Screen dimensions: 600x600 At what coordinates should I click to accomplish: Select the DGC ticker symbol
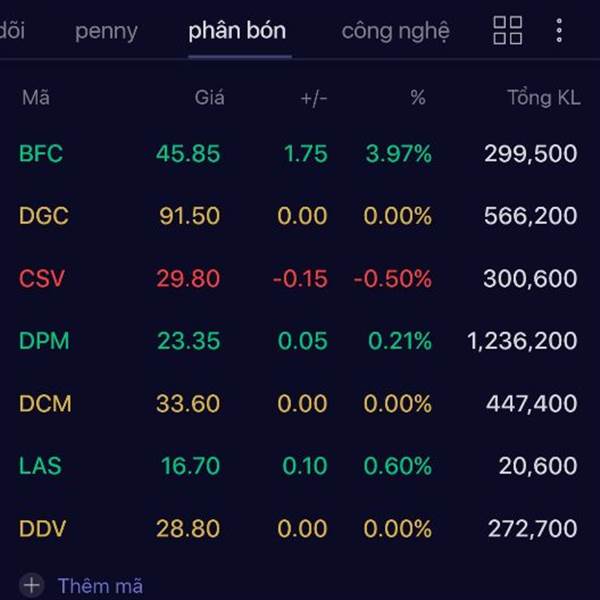coord(43,216)
